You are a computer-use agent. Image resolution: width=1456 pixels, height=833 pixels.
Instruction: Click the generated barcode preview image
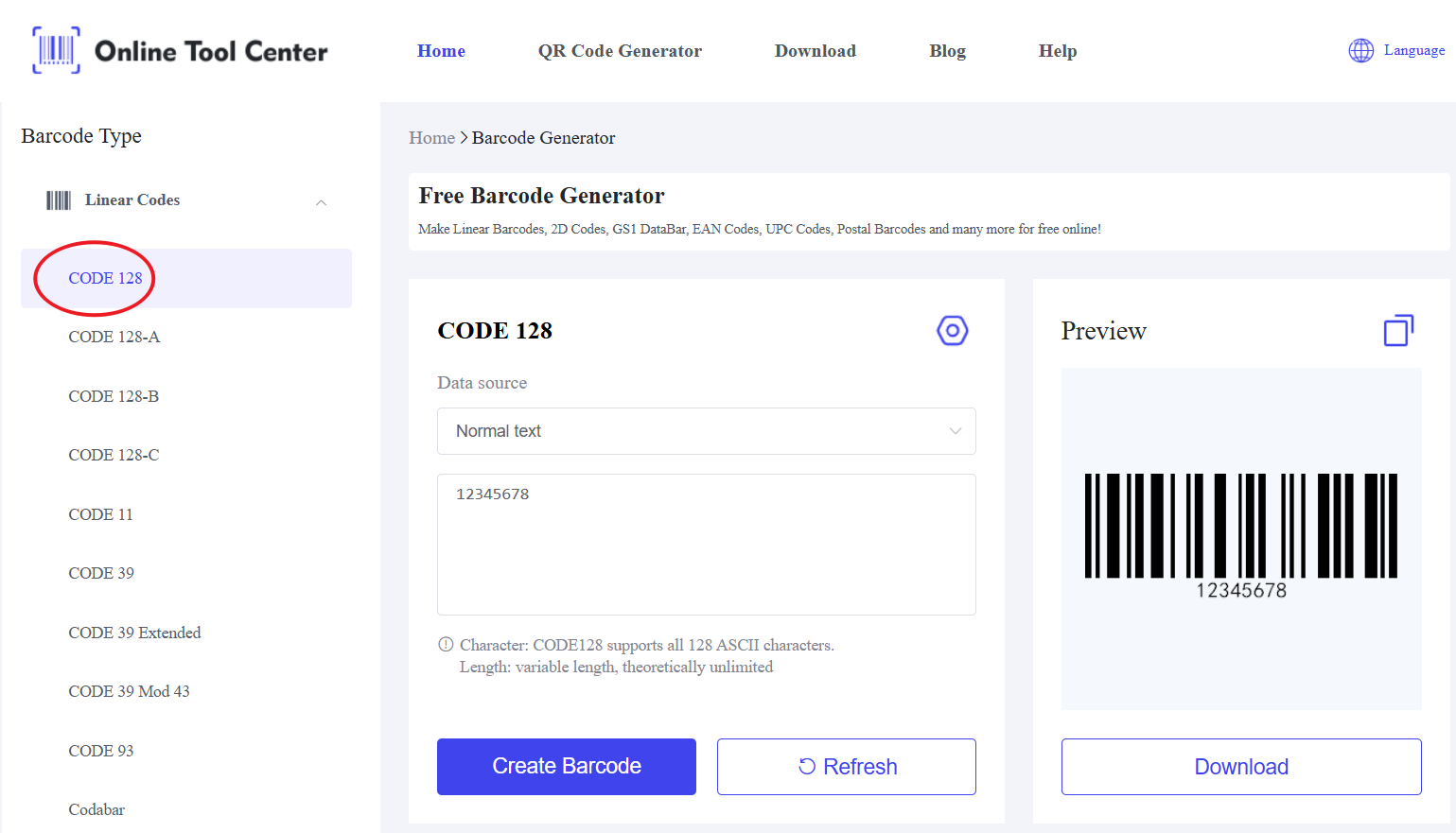pyautogui.click(x=1240, y=535)
